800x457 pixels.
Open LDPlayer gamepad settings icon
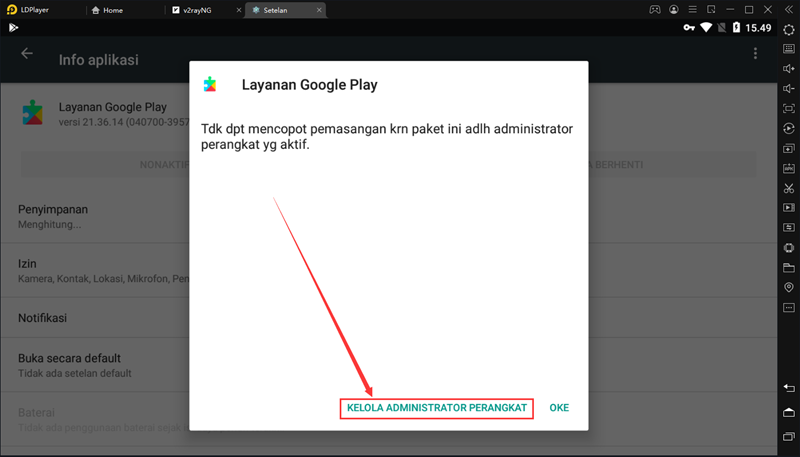pyautogui.click(x=655, y=10)
